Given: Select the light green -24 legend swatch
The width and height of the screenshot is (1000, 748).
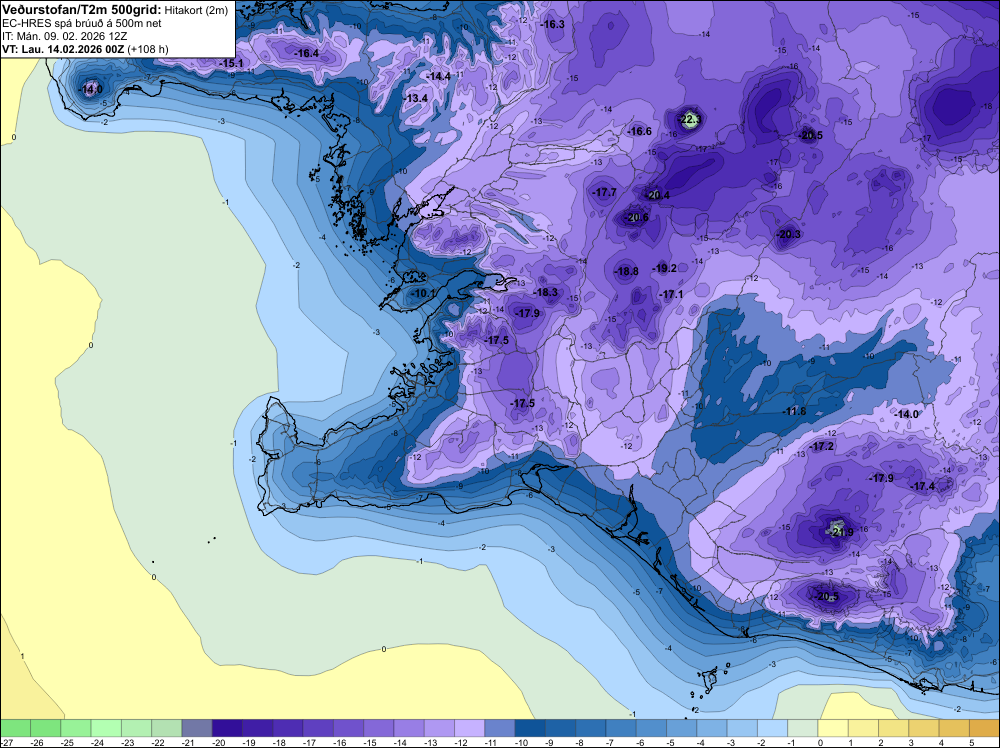Looking at the screenshot, I should (106, 728).
